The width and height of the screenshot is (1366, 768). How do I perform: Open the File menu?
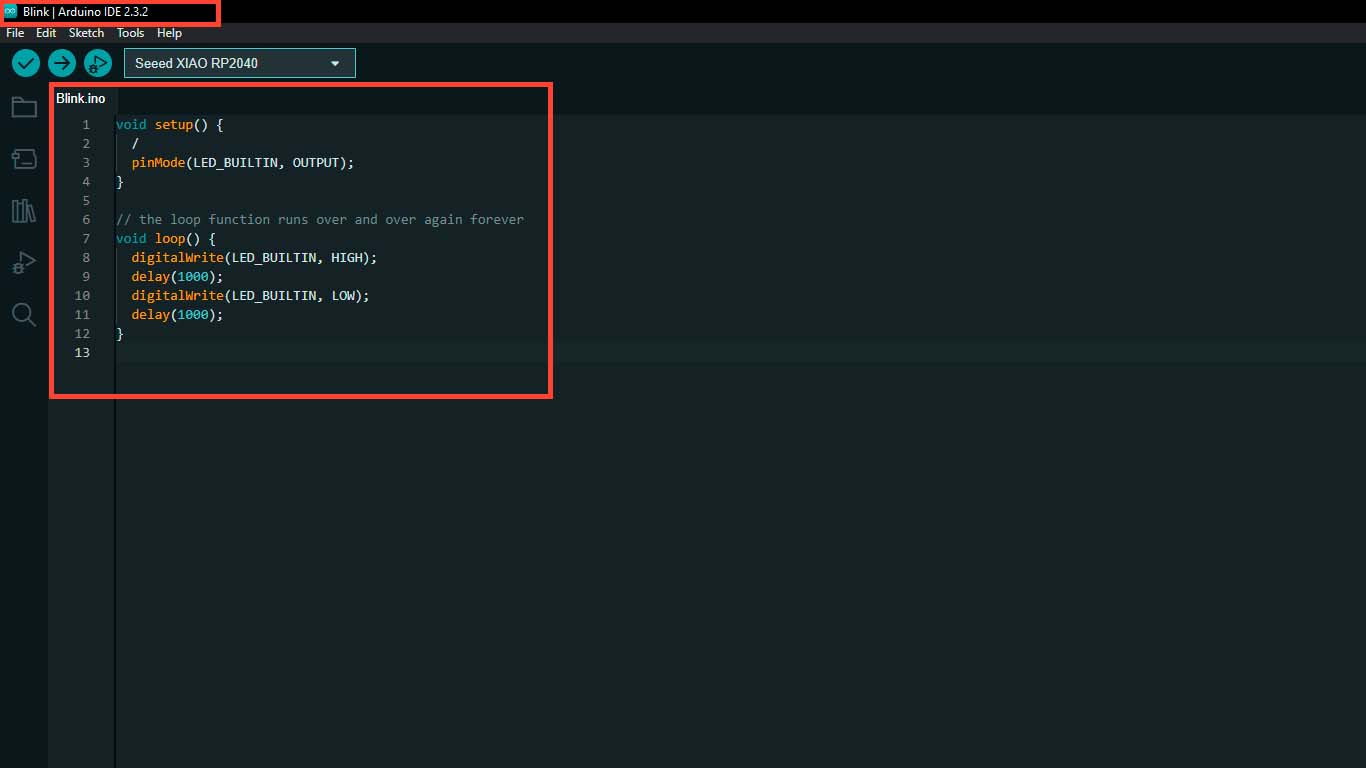[15, 33]
